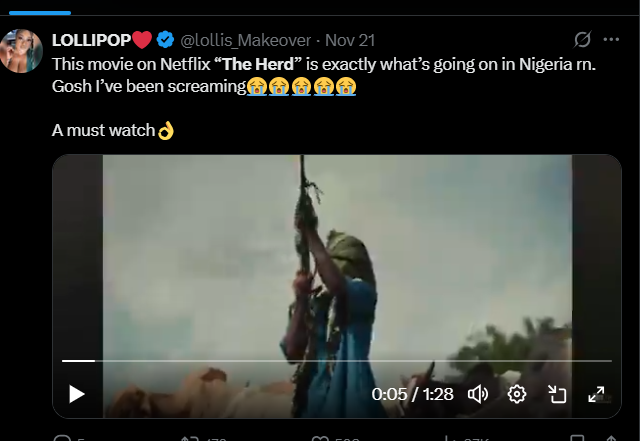Click the Grok icon on the tweet
The width and height of the screenshot is (640, 441).
coord(582,40)
